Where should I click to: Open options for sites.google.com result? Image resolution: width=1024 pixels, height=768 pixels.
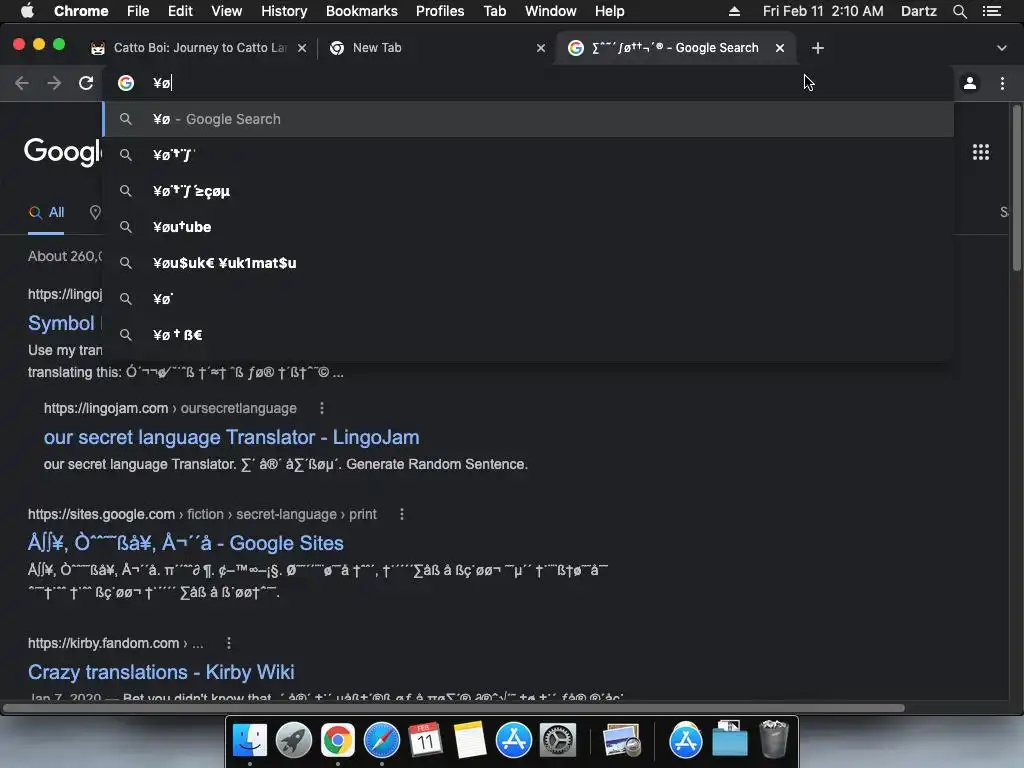[x=402, y=514]
